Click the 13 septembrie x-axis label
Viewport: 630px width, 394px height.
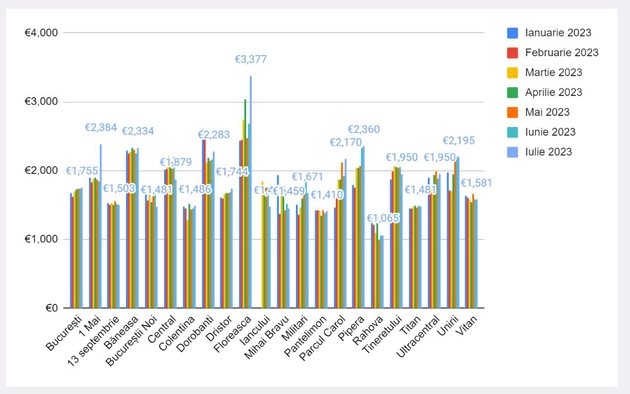(93, 341)
